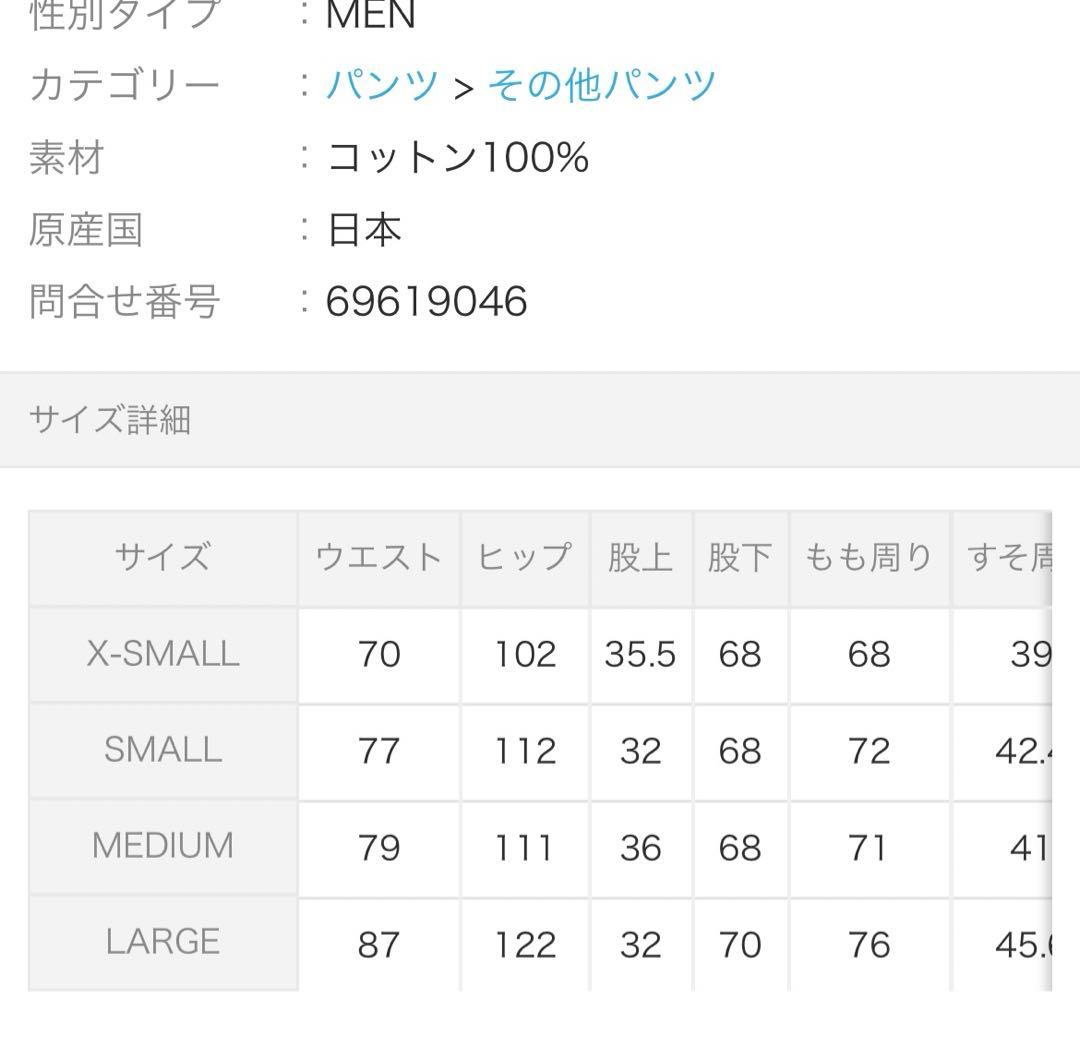1080x1038 pixels.
Task: Click the MEDIUM rise value 36
Action: click(x=640, y=848)
